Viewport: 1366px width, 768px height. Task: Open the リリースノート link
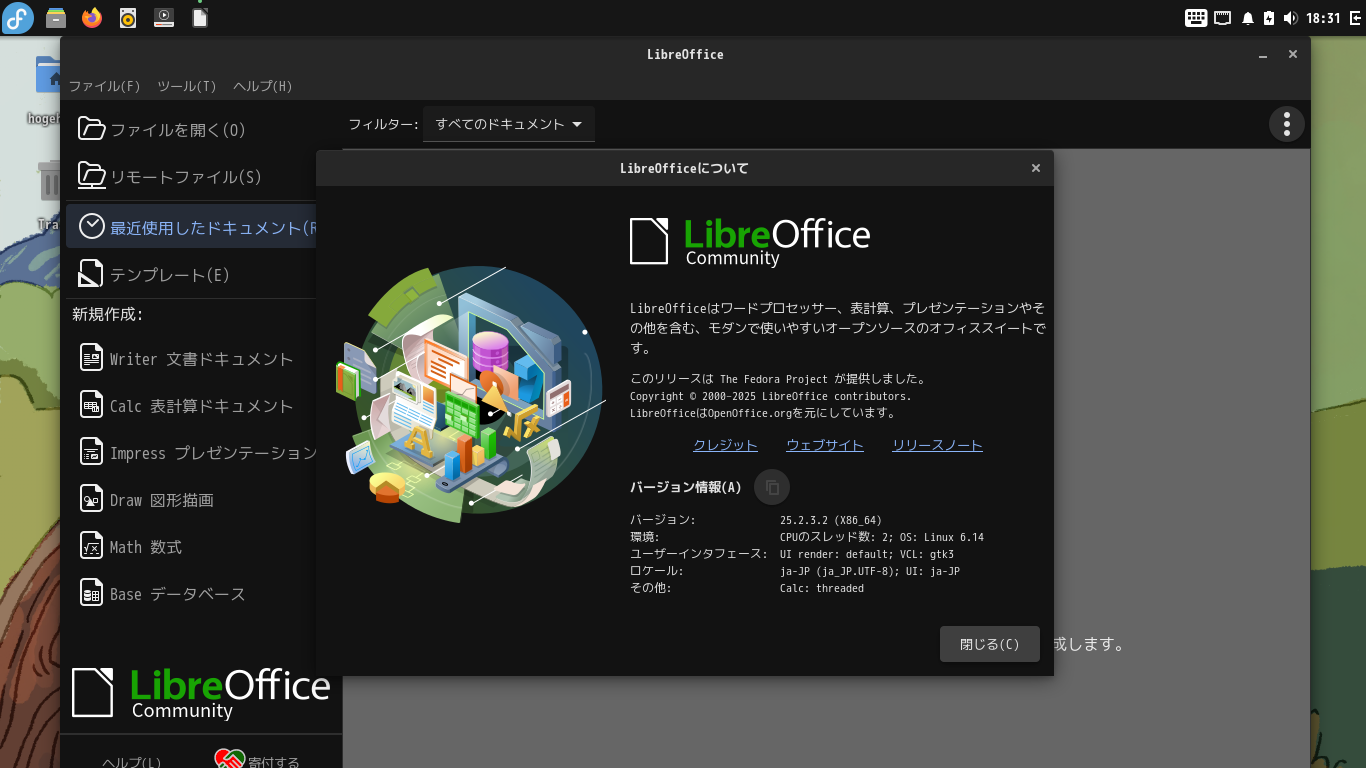[937, 445]
